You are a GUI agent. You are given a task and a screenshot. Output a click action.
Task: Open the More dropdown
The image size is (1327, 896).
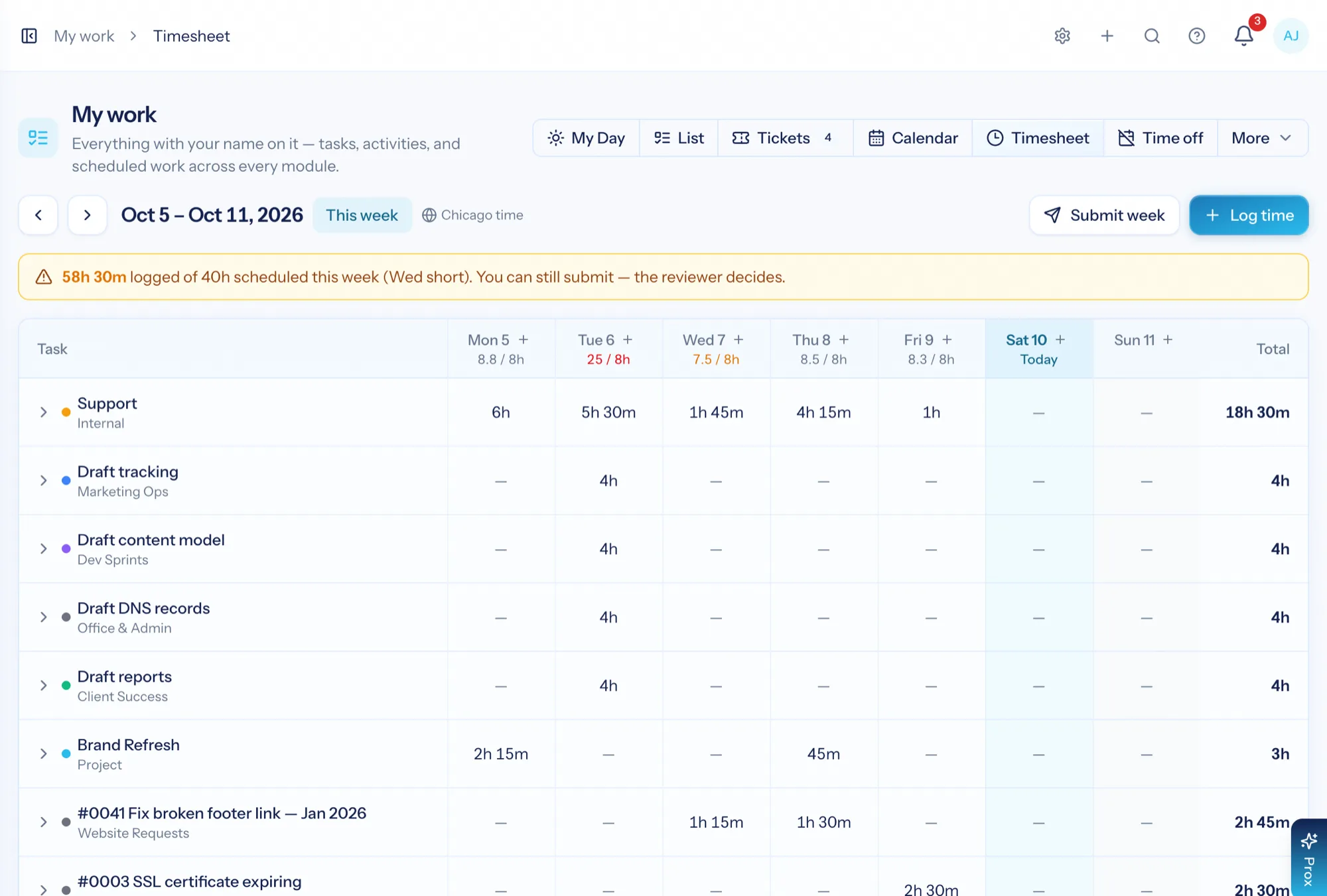[1262, 138]
